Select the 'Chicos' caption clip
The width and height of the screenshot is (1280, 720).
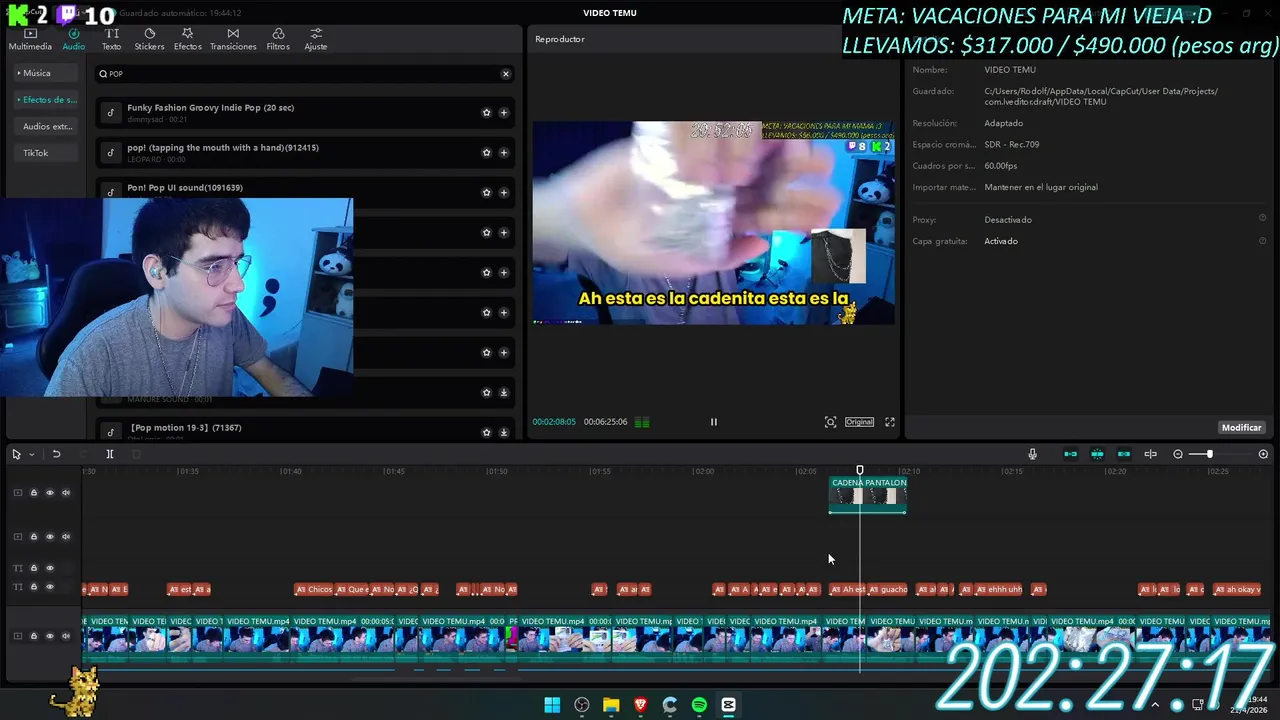point(314,590)
